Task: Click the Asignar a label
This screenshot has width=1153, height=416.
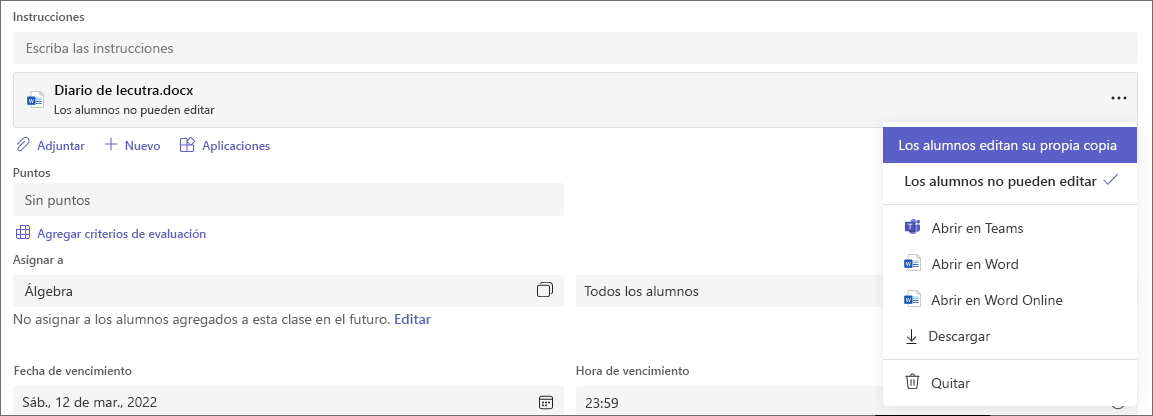Action: [x=38, y=259]
